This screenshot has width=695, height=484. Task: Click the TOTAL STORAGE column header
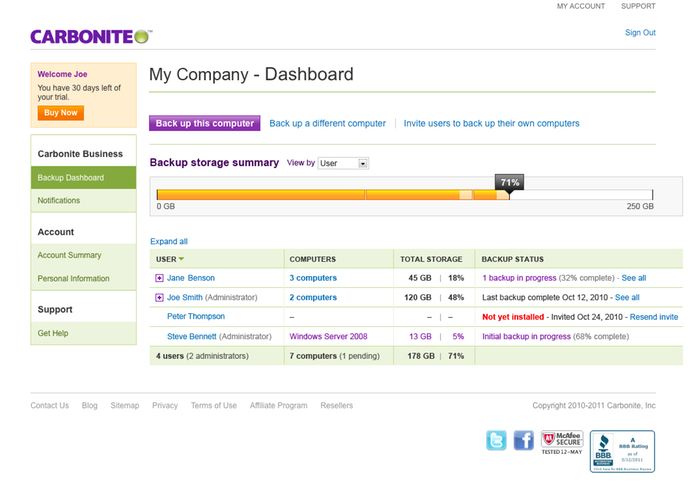point(431,259)
